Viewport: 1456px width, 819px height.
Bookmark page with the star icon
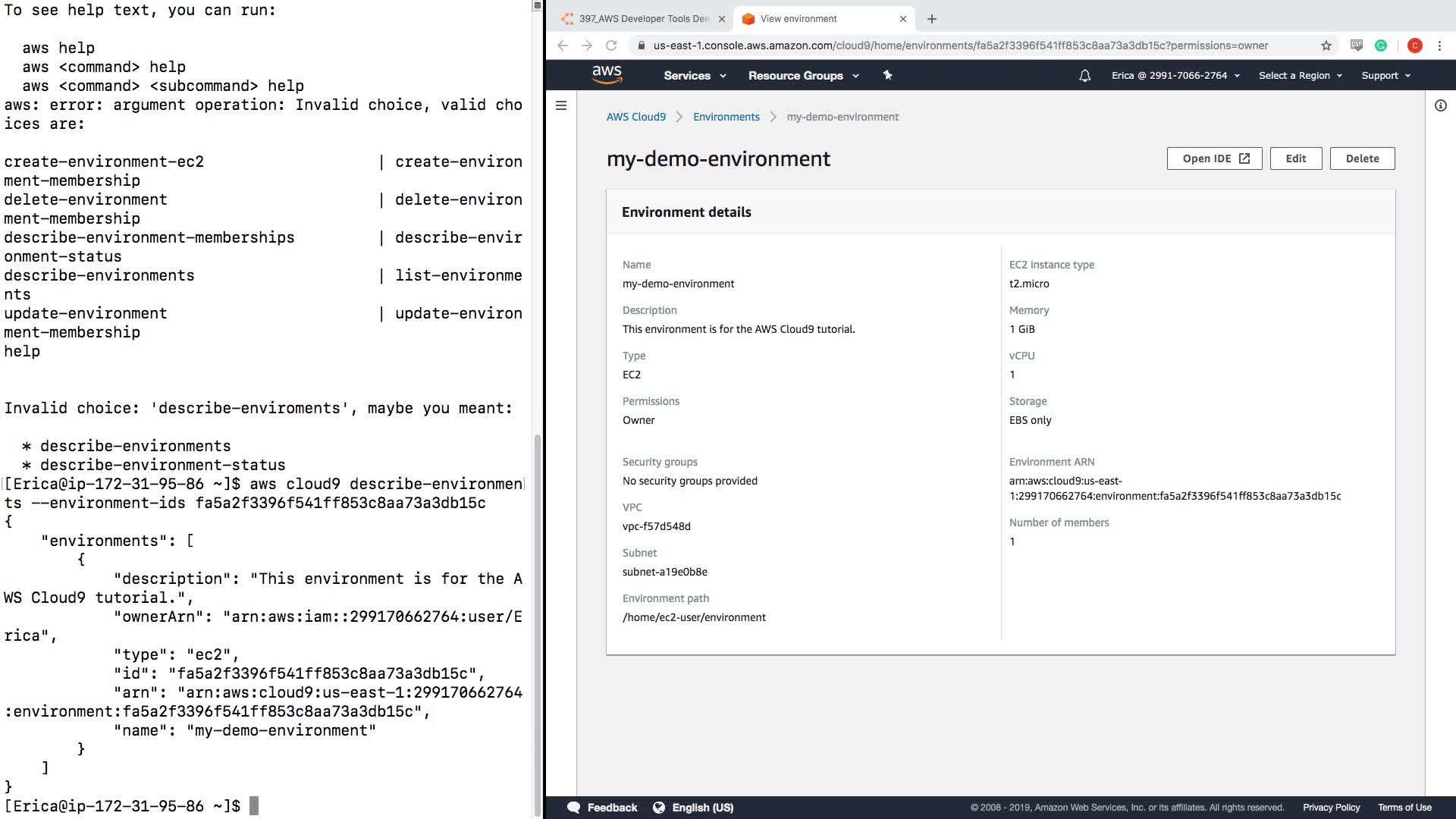1326,45
